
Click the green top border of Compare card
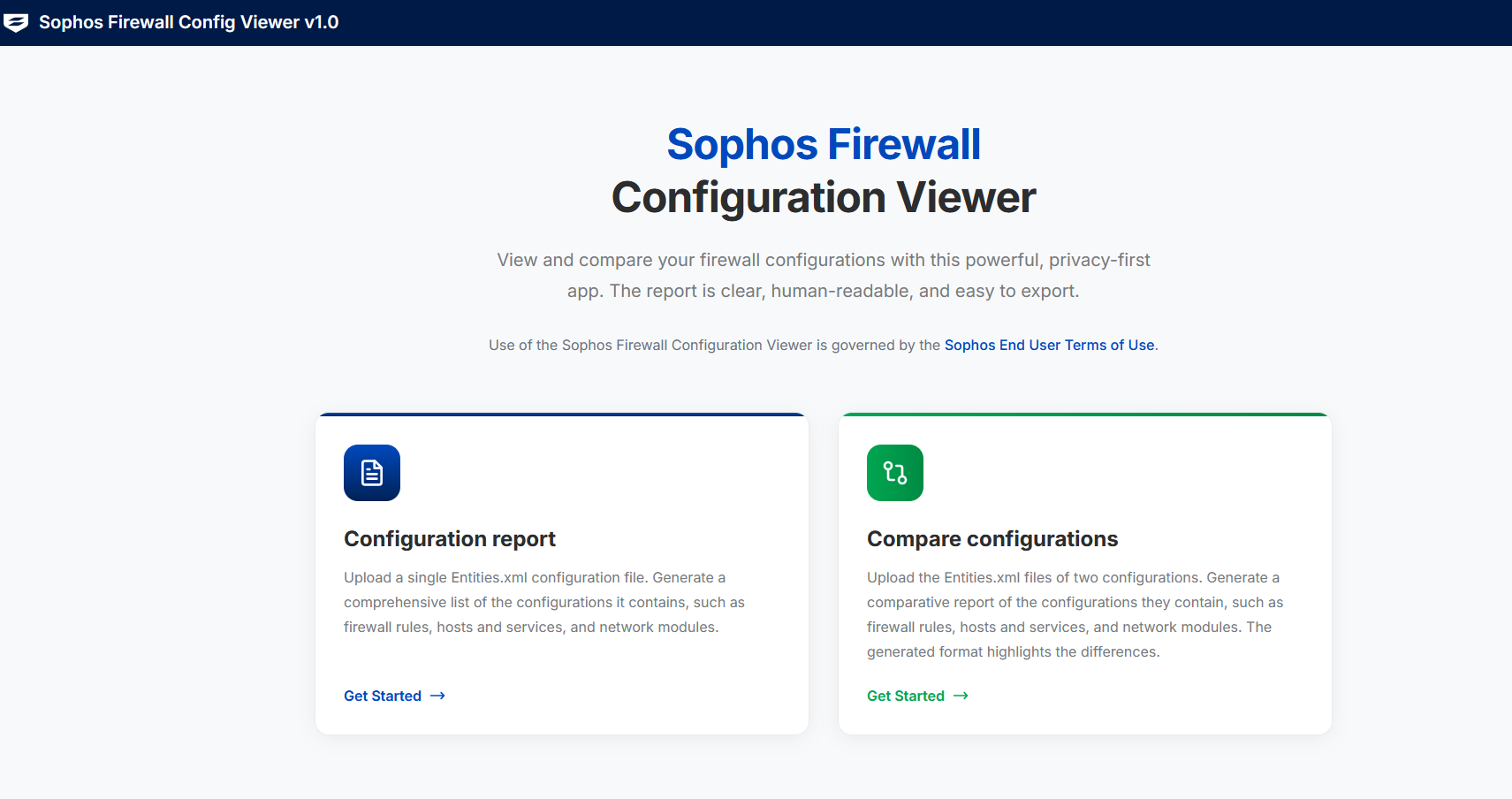[x=1085, y=415]
